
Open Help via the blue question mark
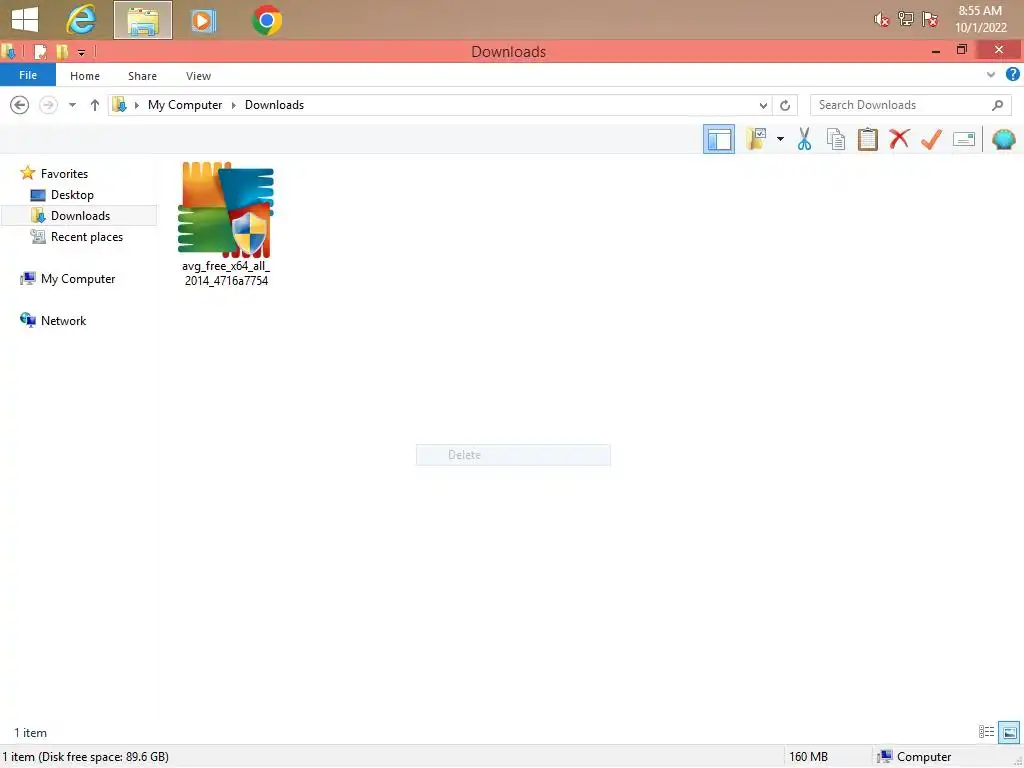pos(1013,74)
